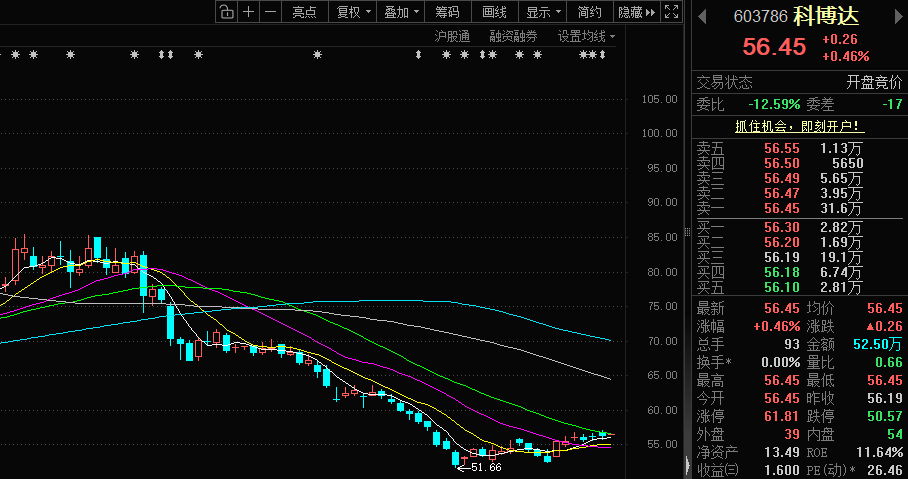Open the 抓住机会，即刻开户 account link
The width and height of the screenshot is (908, 479).
point(799,127)
